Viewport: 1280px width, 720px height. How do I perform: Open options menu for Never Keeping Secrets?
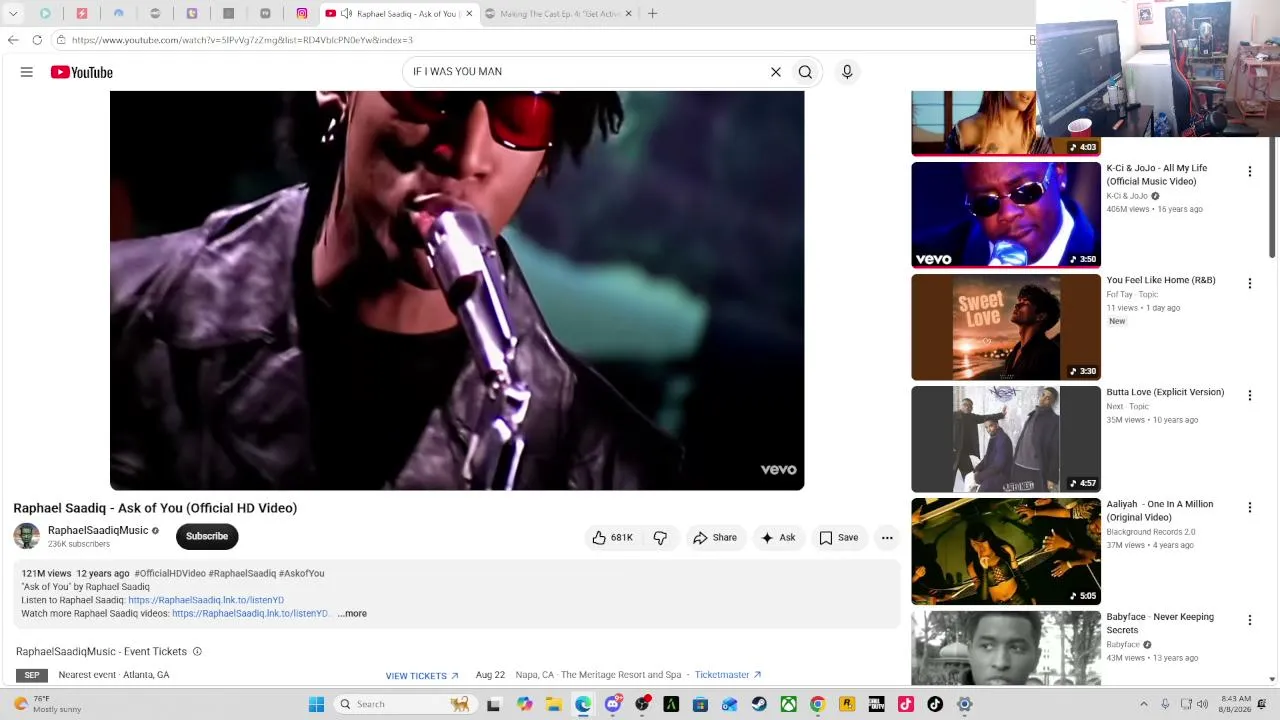(1249, 621)
